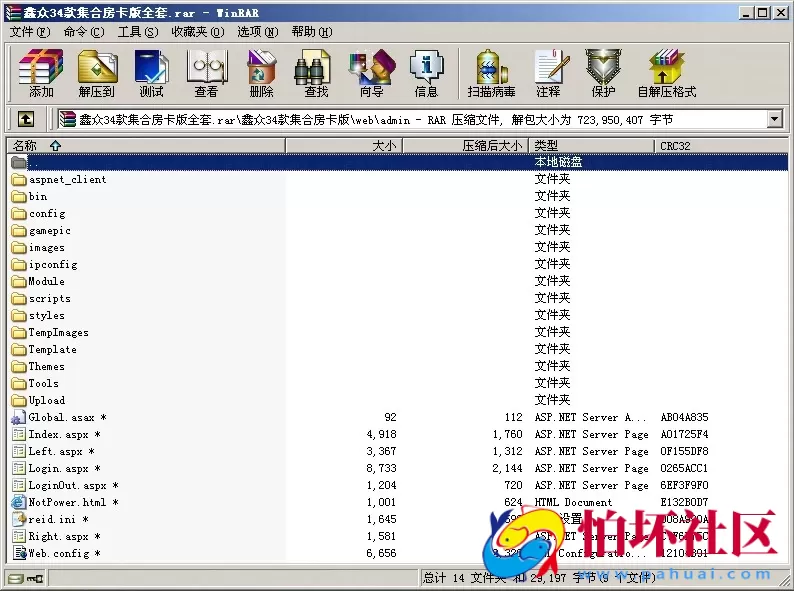Click the drive icon in status bar
The width and height of the screenshot is (794, 591).
(16, 578)
